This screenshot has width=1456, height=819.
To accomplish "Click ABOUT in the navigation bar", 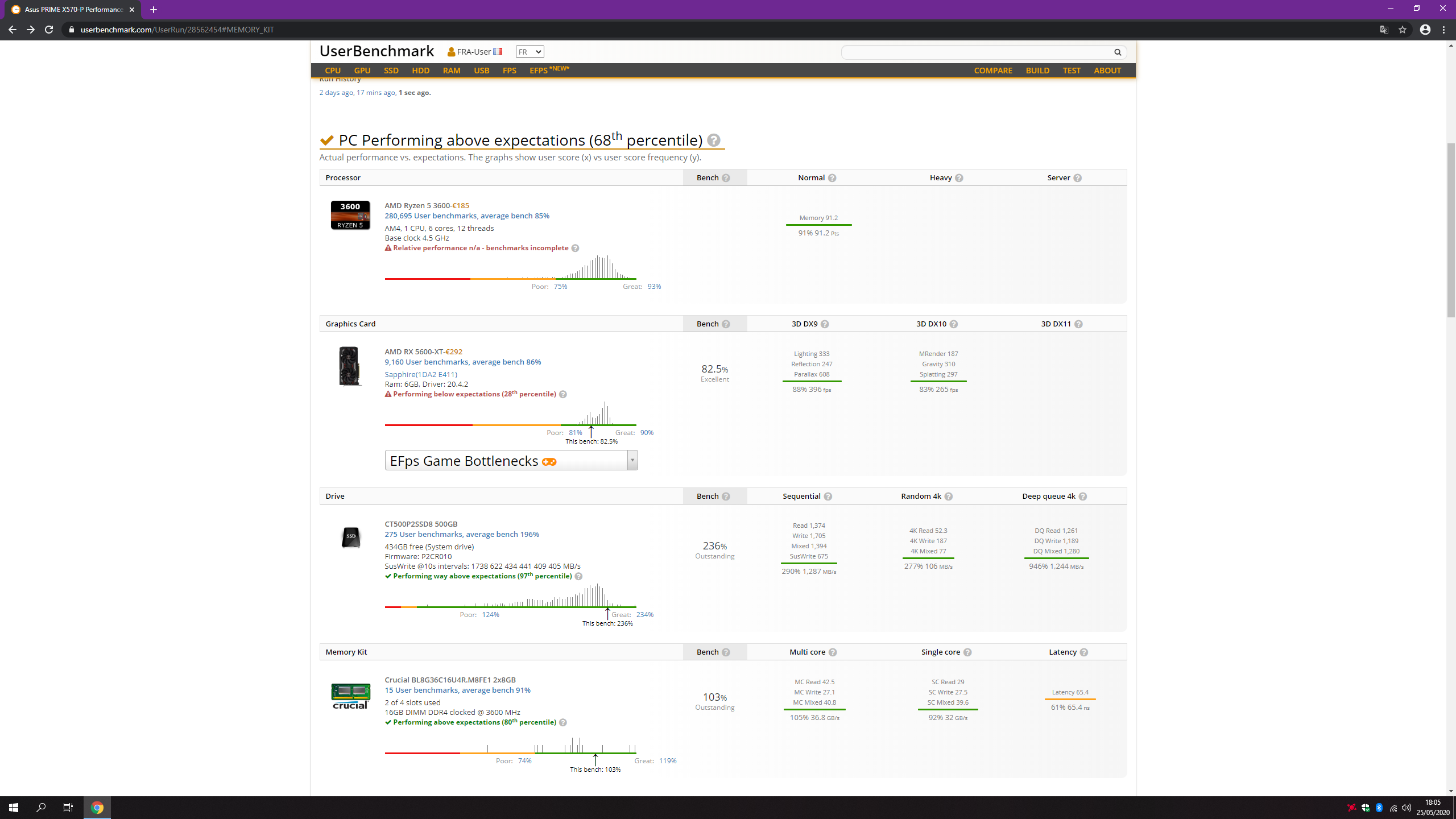I will pos(1107,71).
